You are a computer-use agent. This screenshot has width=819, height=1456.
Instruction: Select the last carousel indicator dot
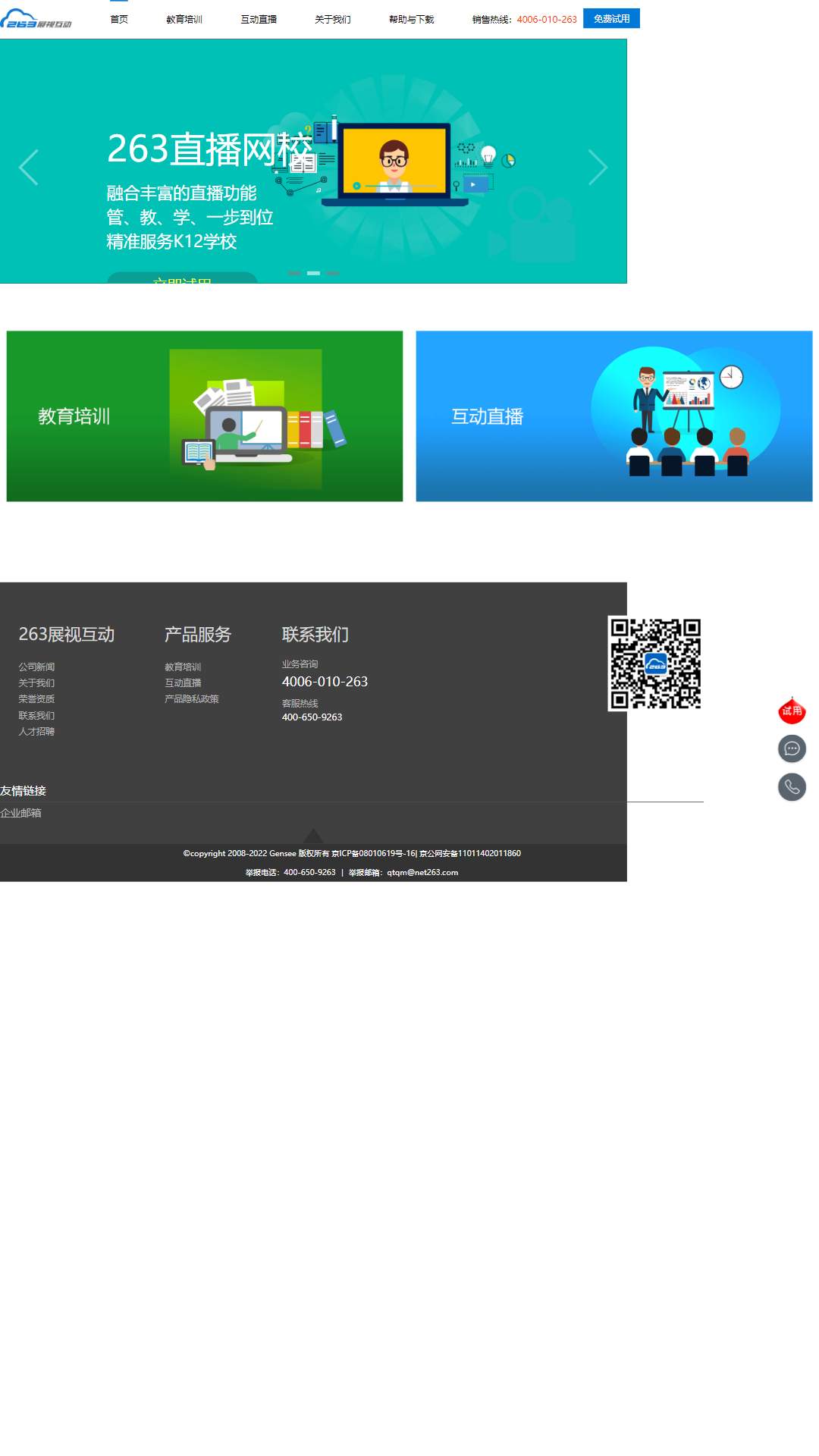[333, 273]
